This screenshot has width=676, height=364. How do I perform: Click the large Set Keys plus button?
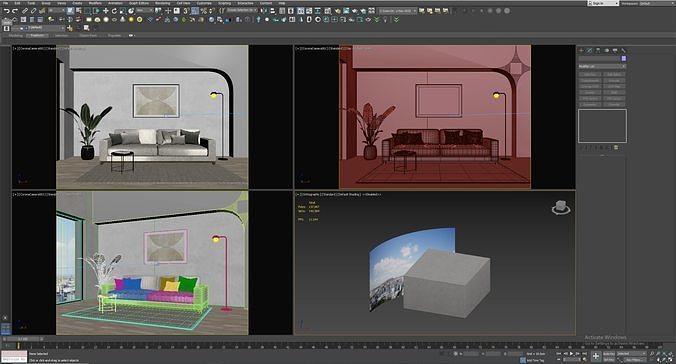click(596, 356)
